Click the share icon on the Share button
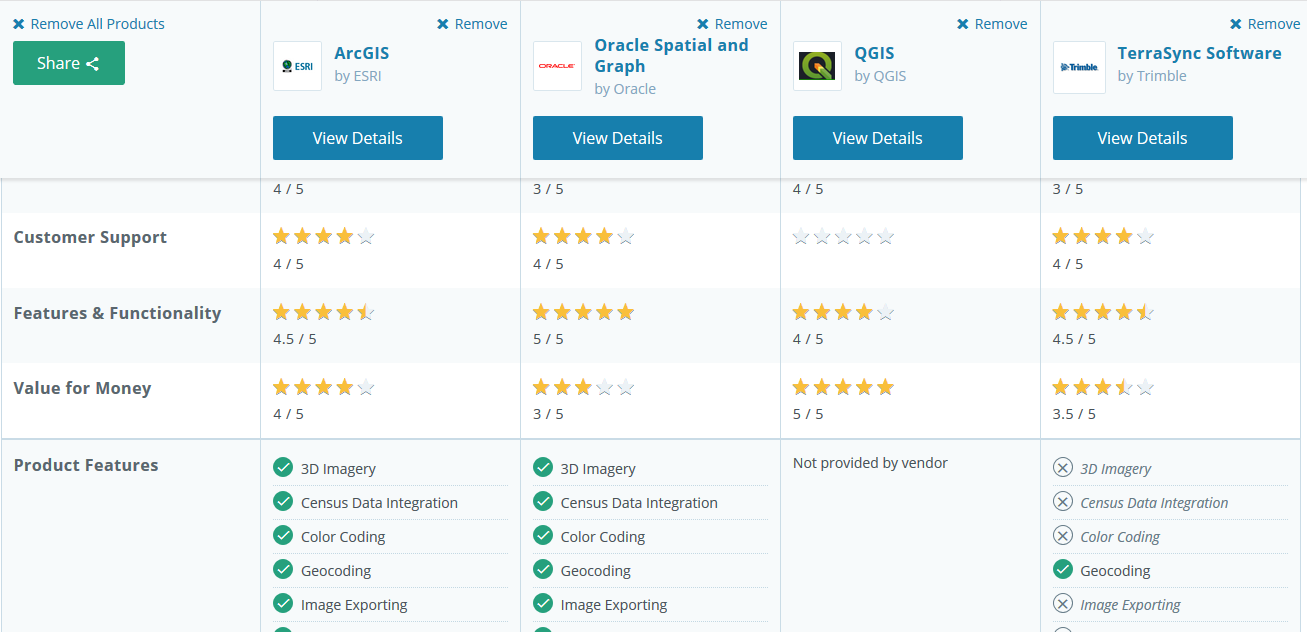 (x=93, y=64)
